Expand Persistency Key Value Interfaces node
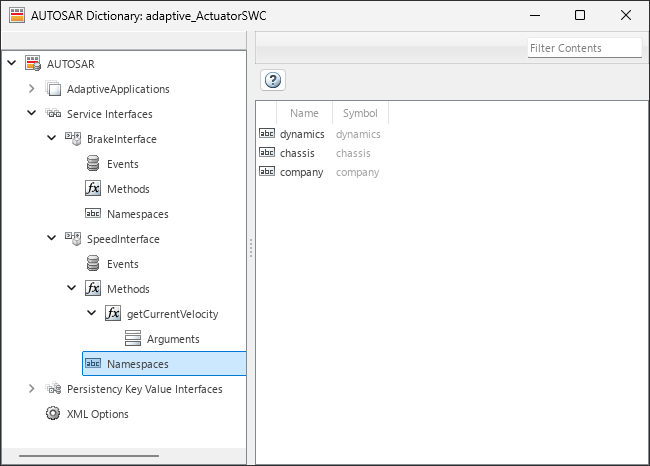 tap(32, 388)
